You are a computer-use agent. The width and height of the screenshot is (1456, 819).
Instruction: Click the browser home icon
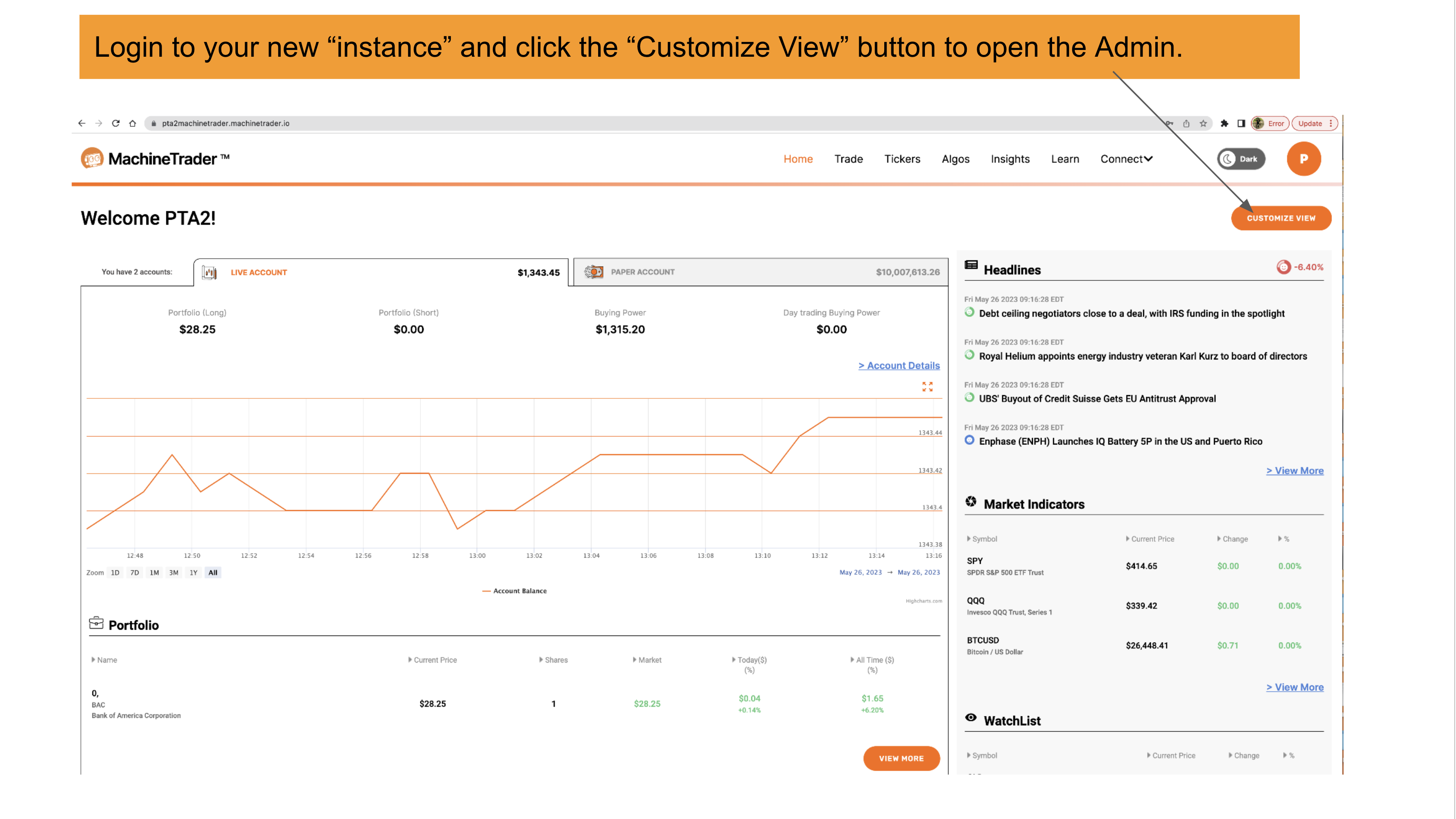coord(133,123)
